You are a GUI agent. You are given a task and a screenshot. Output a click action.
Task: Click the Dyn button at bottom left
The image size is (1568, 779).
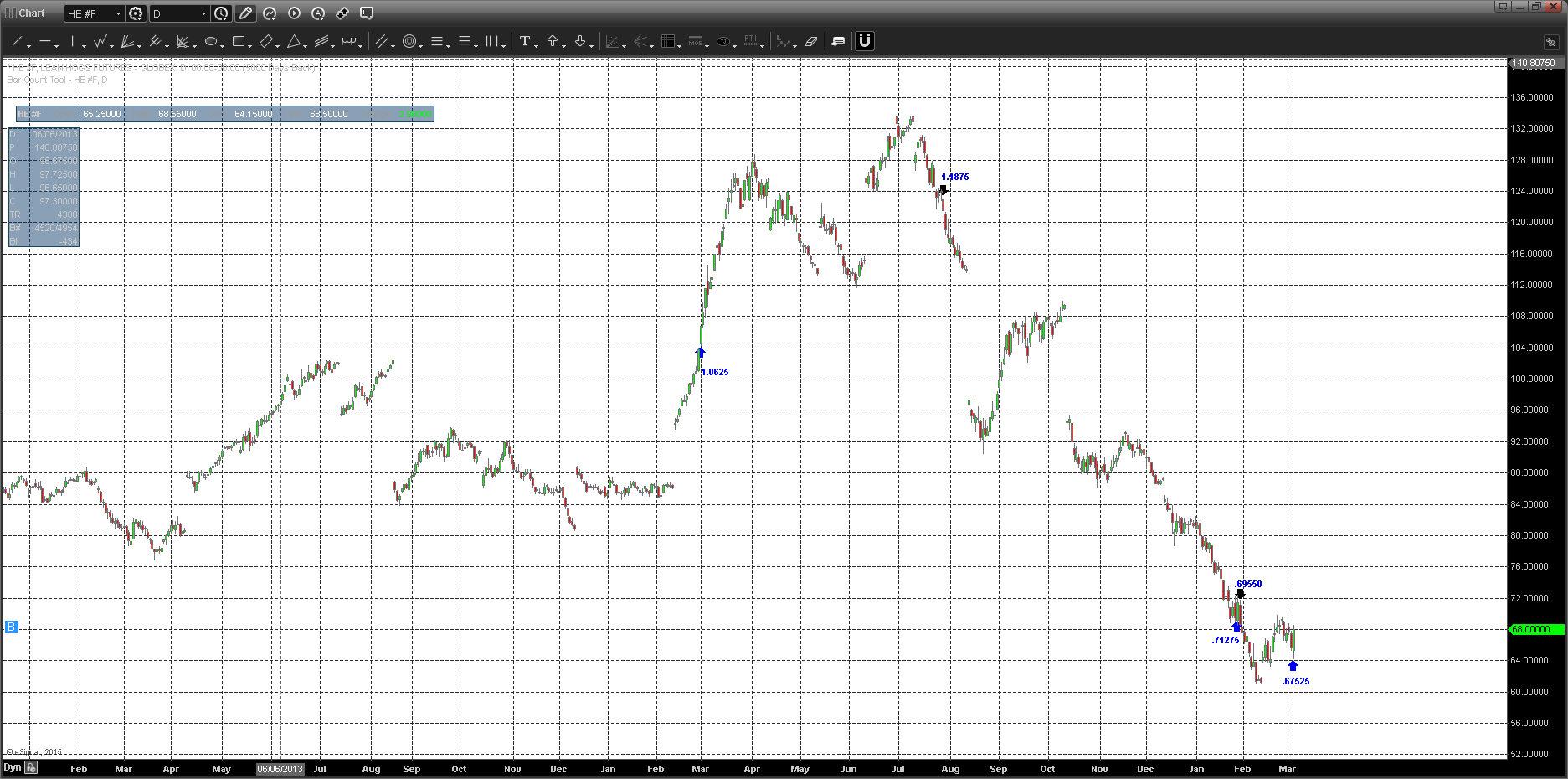click(x=12, y=767)
